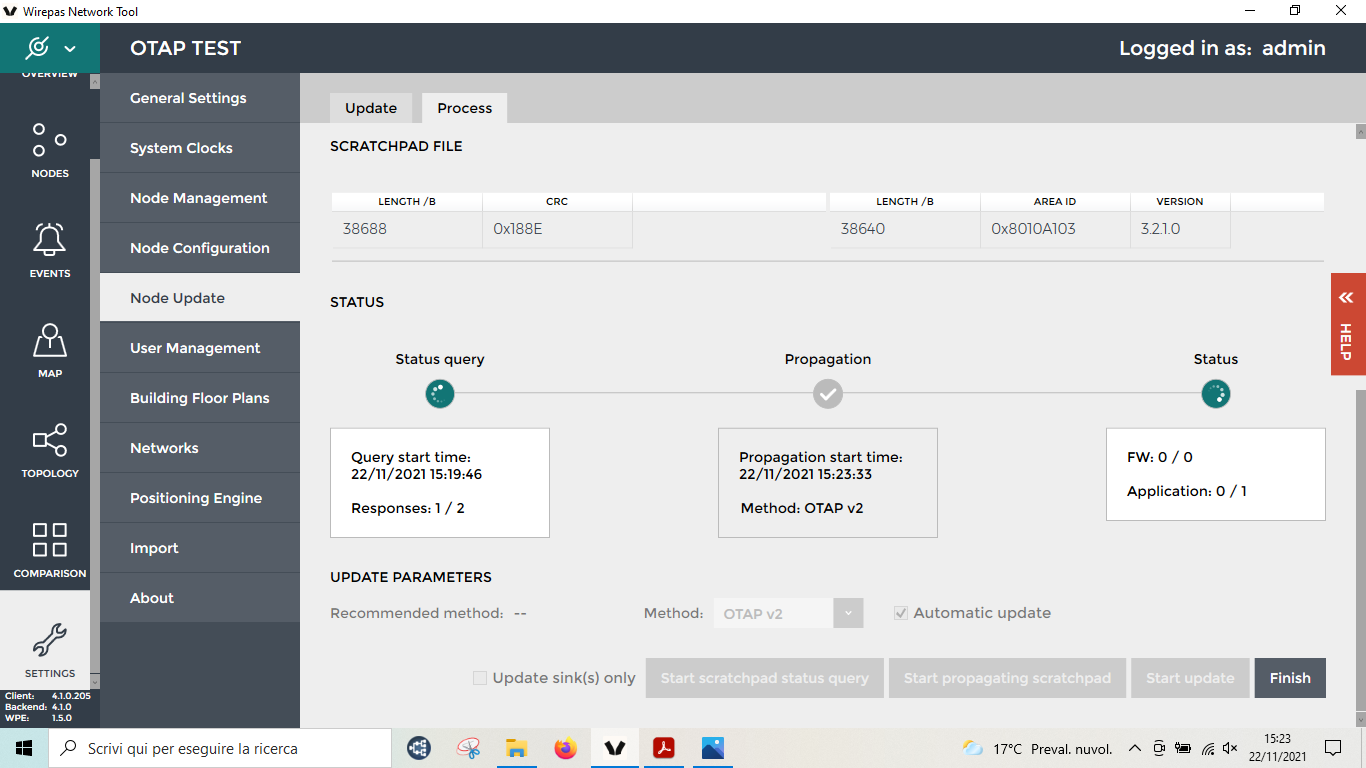Open the Topology view icon

(x=49, y=440)
